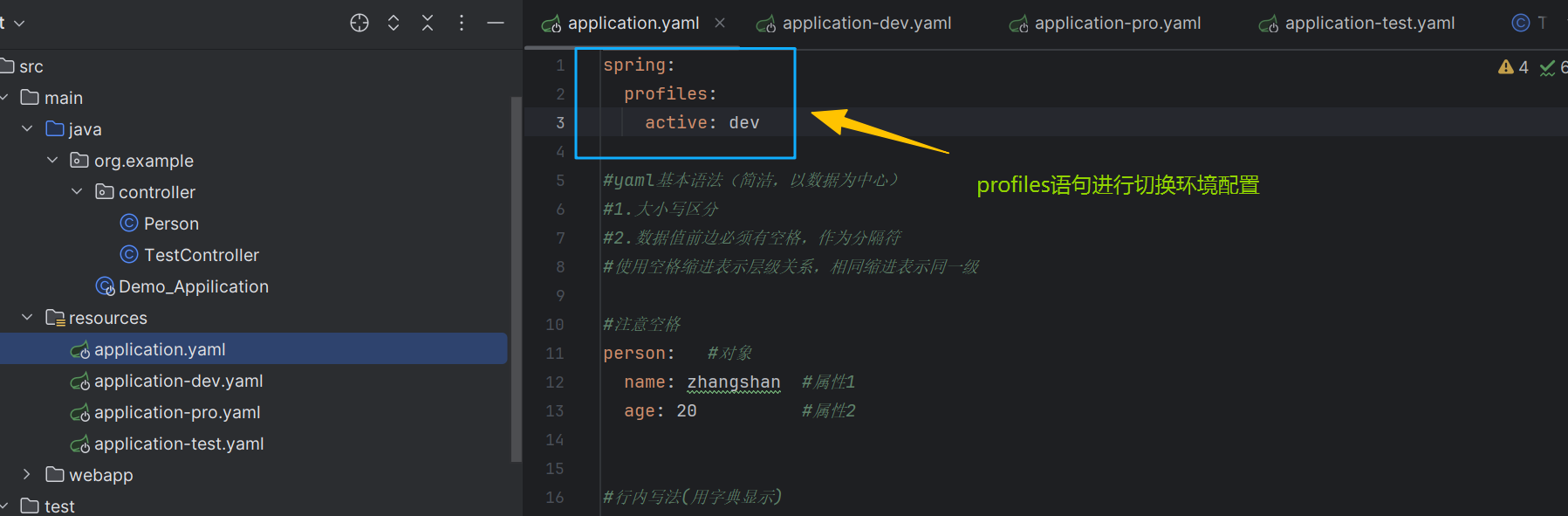Select application-dev.yaml in project tree
Screen dimensions: 1568x516
tap(178, 381)
